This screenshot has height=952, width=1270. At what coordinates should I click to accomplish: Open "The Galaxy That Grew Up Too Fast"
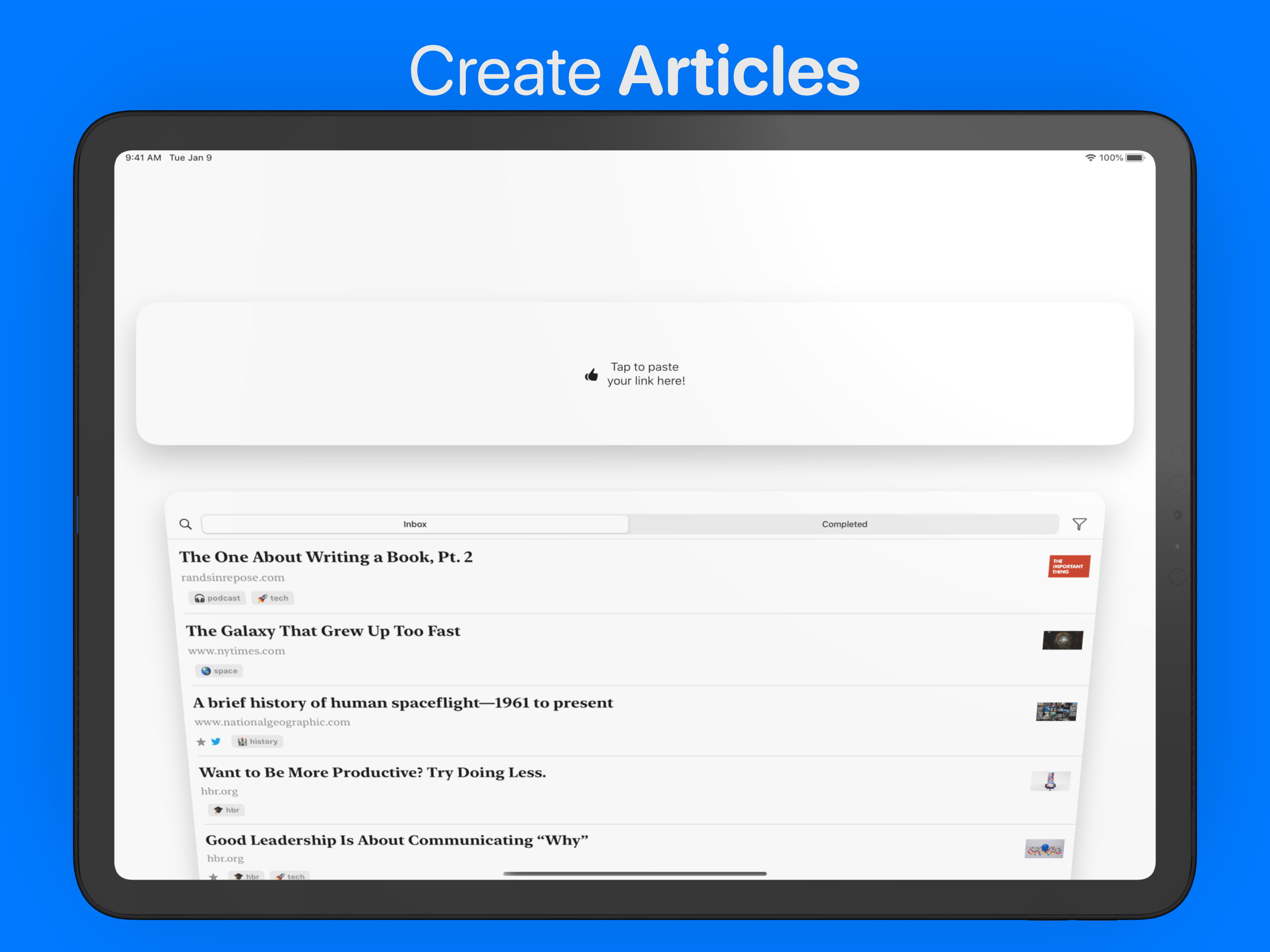click(323, 631)
